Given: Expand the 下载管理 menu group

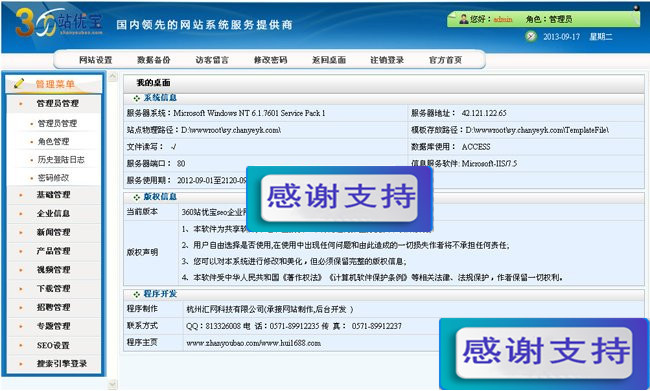Looking at the screenshot, I should (x=54, y=289).
